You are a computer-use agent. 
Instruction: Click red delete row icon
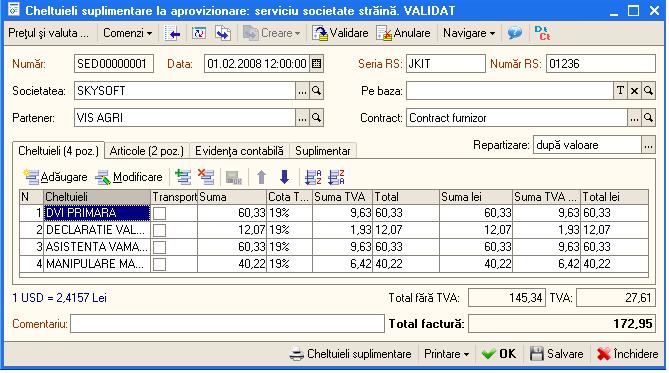tap(206, 177)
